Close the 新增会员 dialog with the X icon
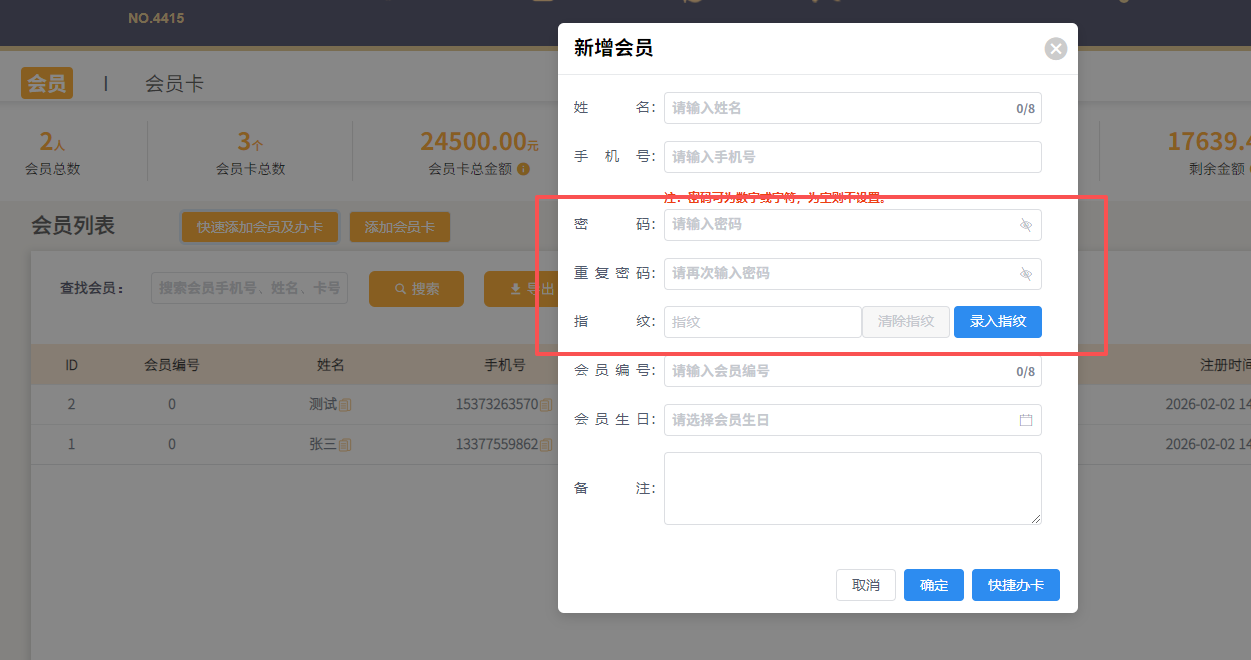The height and width of the screenshot is (660, 1251). point(1055,48)
